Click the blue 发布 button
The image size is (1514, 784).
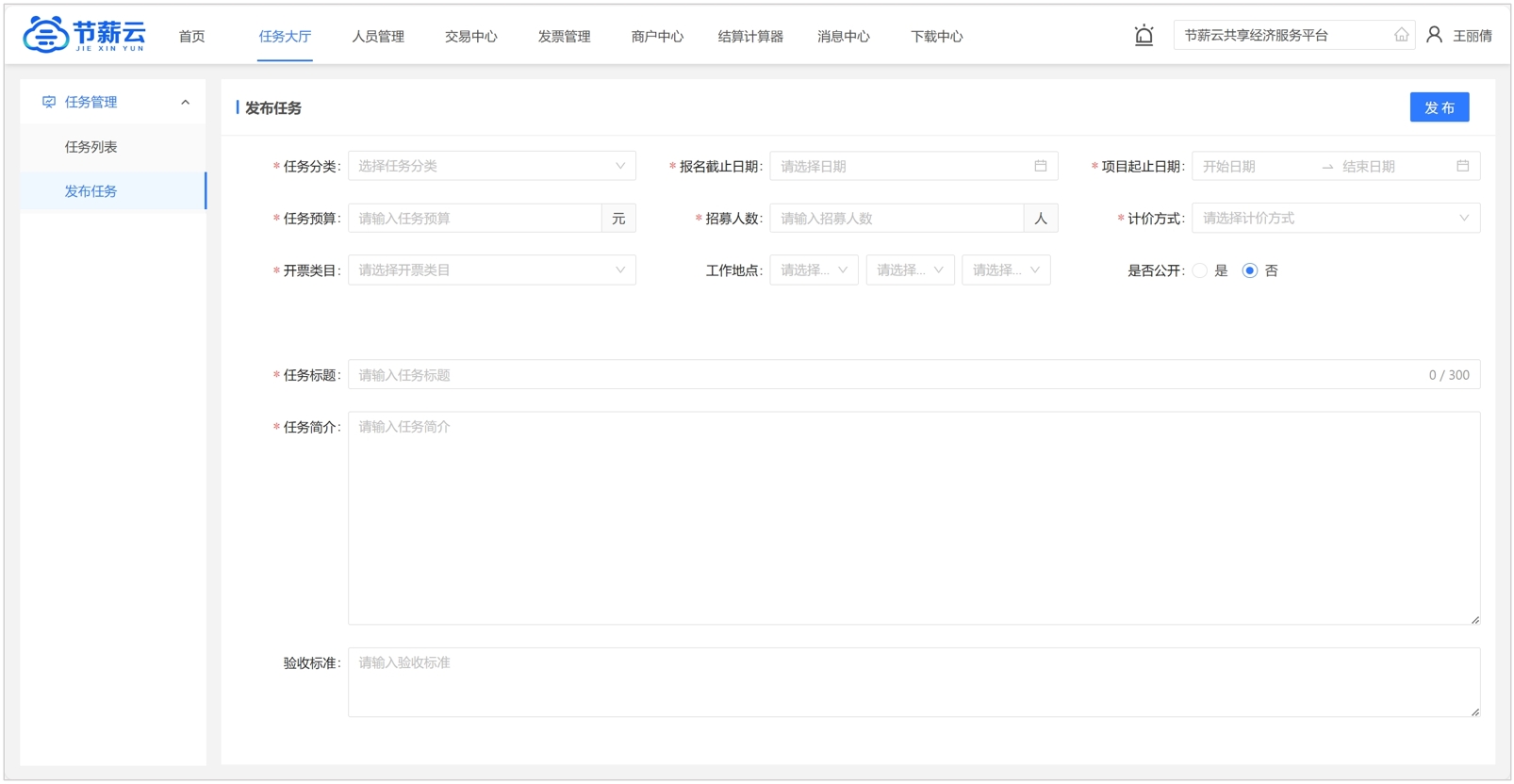point(1439,107)
